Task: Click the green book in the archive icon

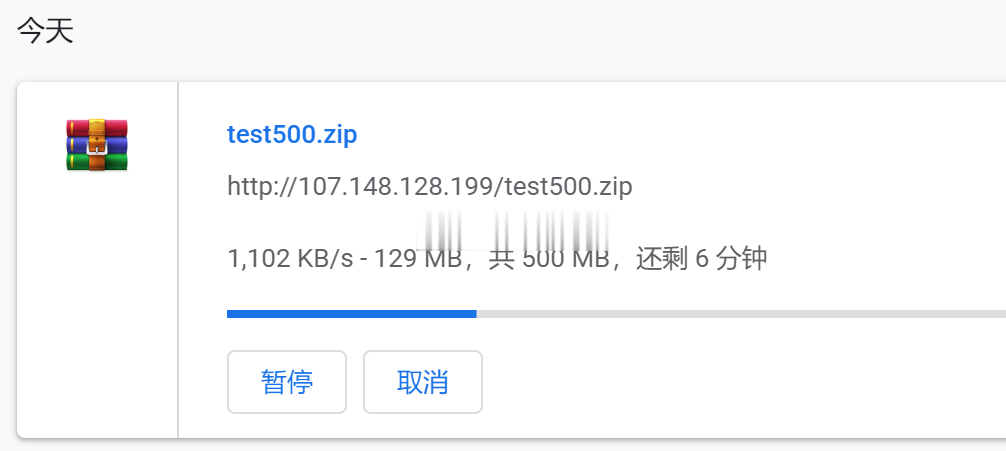Action: tap(97, 162)
